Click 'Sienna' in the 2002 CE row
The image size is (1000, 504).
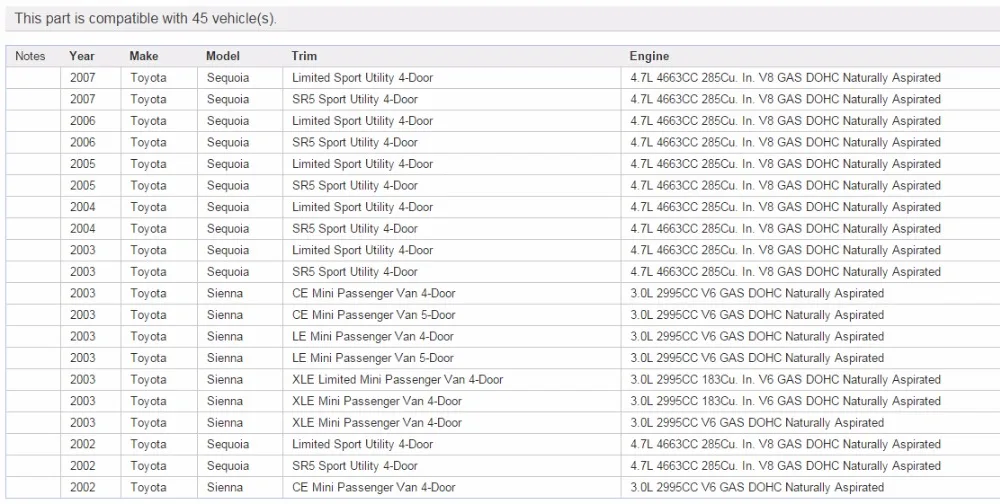coord(224,487)
